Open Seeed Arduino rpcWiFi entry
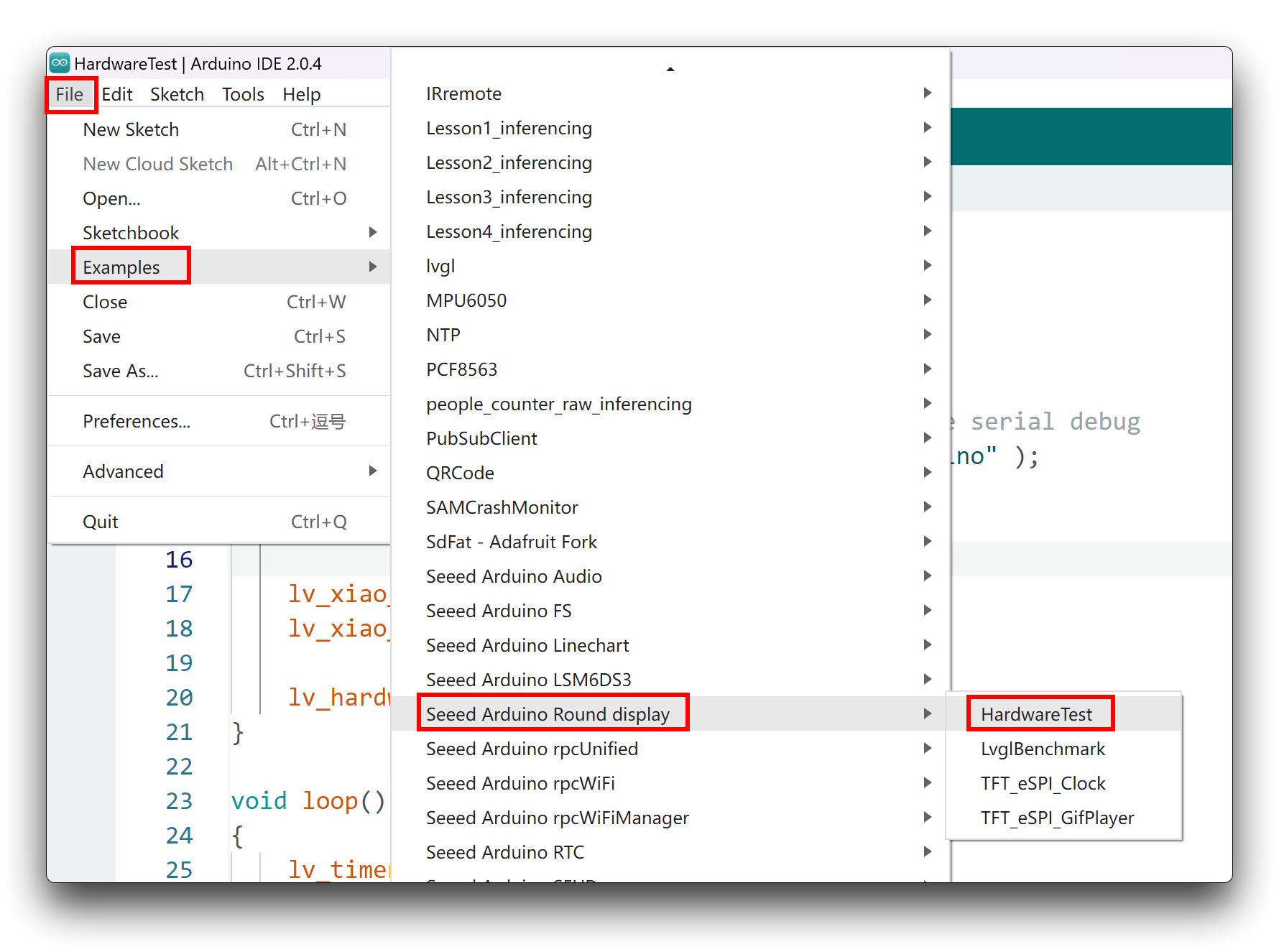The image size is (1279, 952). 670,783
